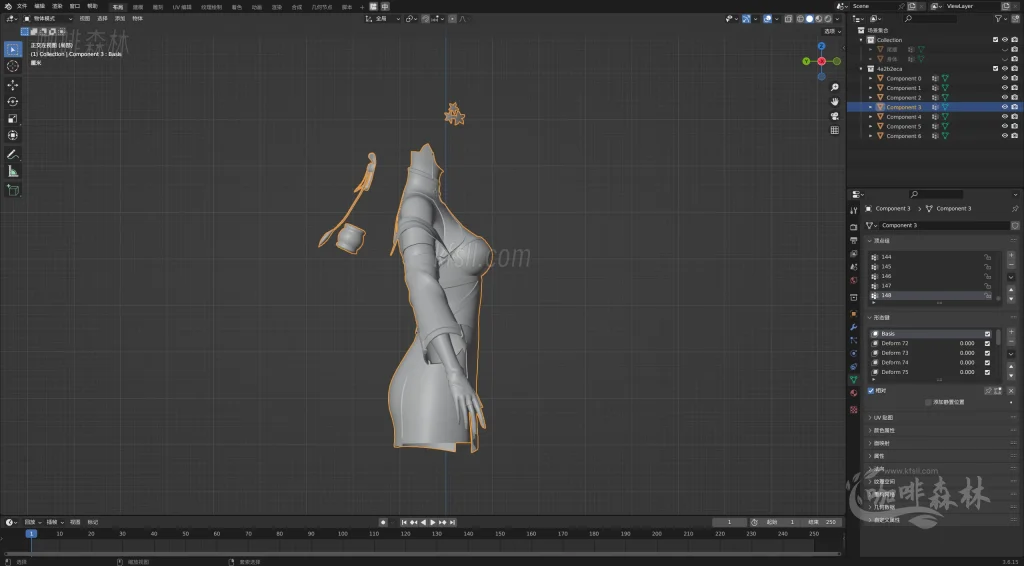This screenshot has height=566, width=1024.
Task: Expand Component 0 in outliner
Action: [871, 78]
